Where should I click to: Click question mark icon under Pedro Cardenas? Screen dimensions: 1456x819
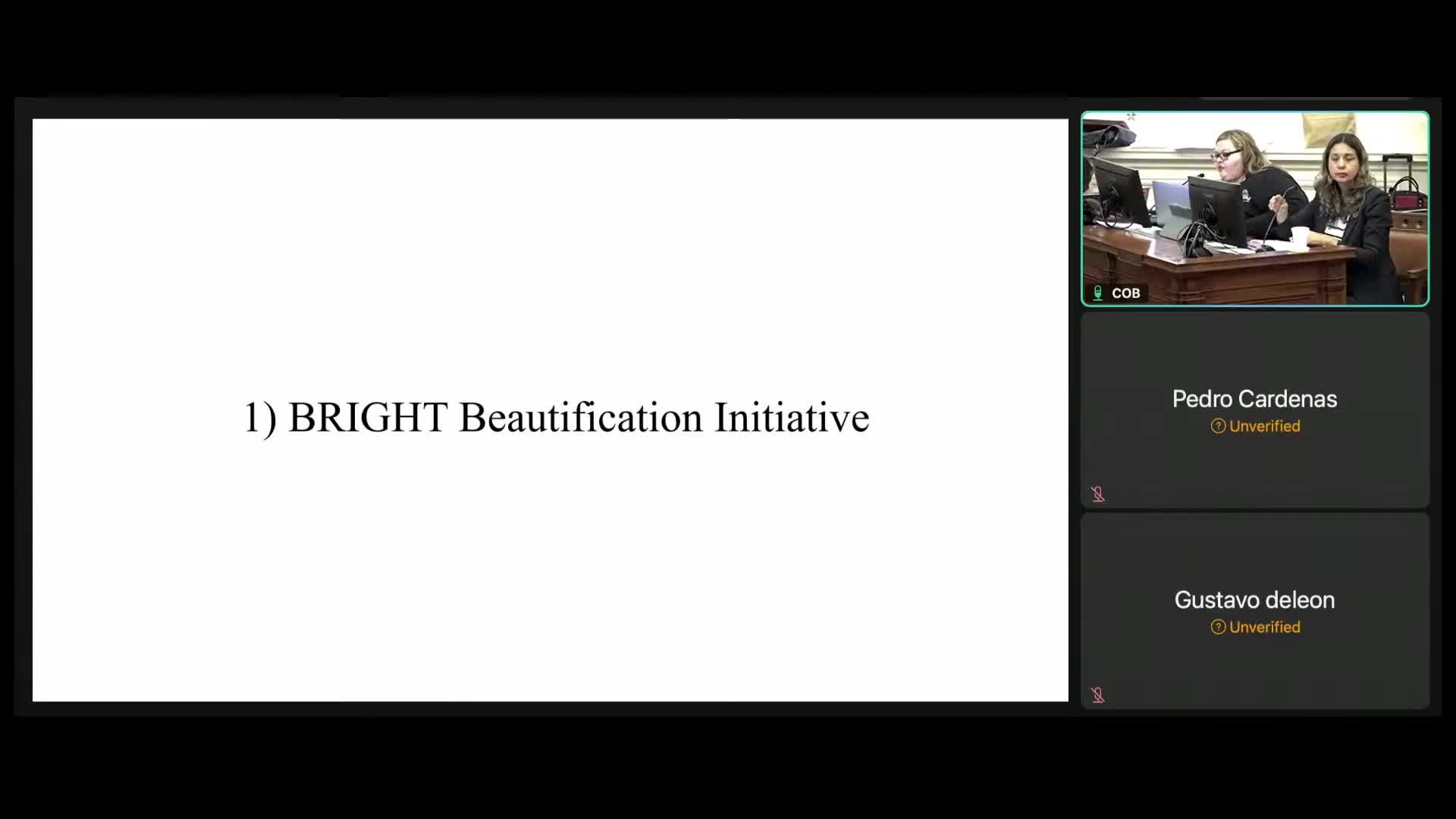point(1218,426)
